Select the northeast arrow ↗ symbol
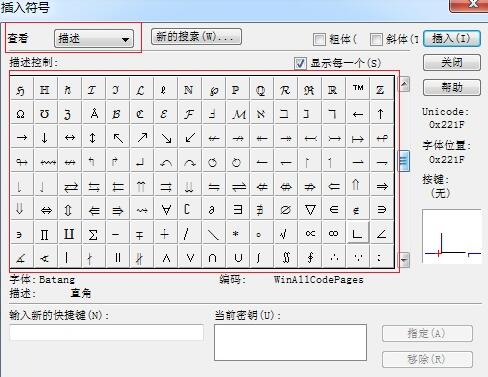The height and width of the screenshot is (377, 488). 142,137
